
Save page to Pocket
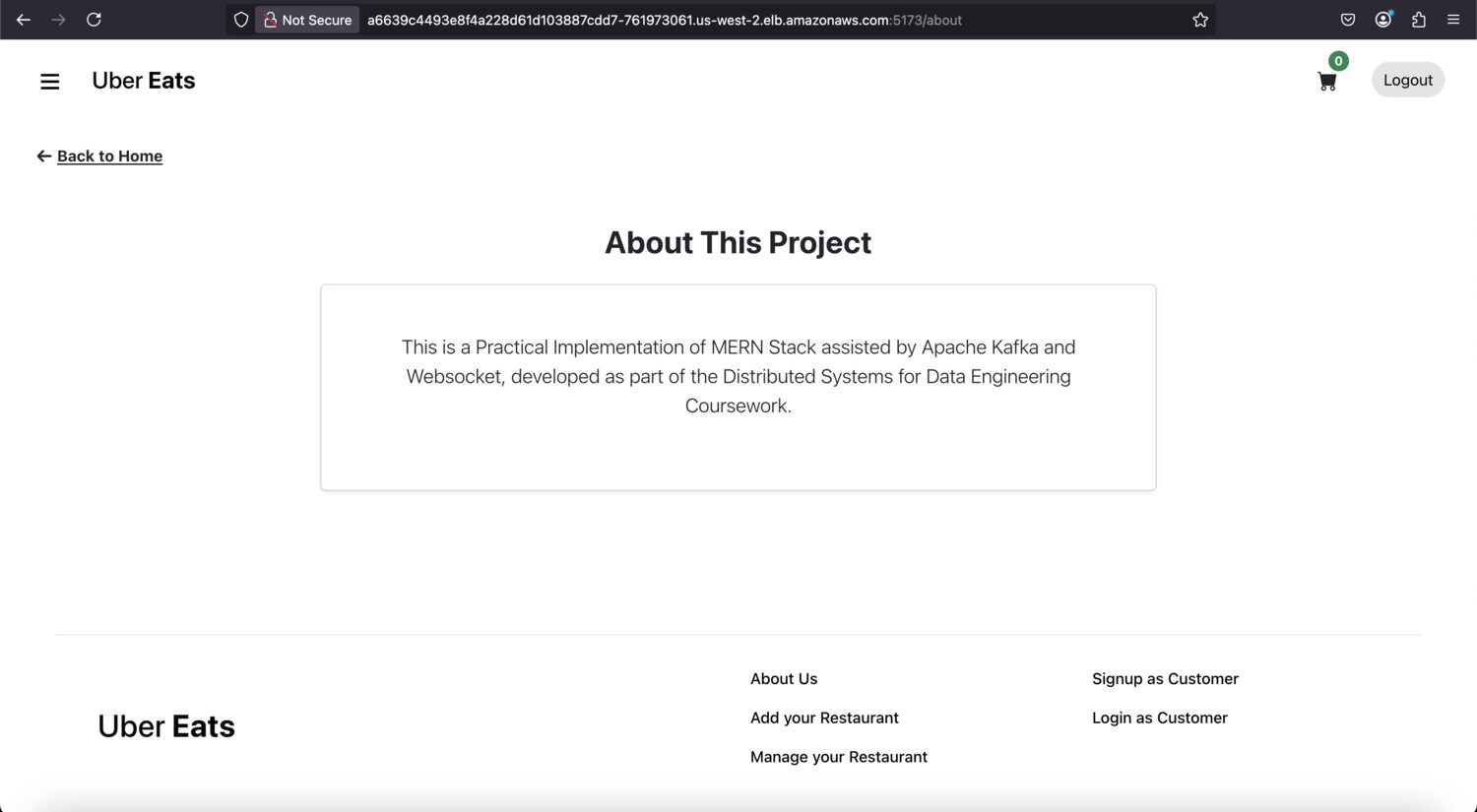1348,20
